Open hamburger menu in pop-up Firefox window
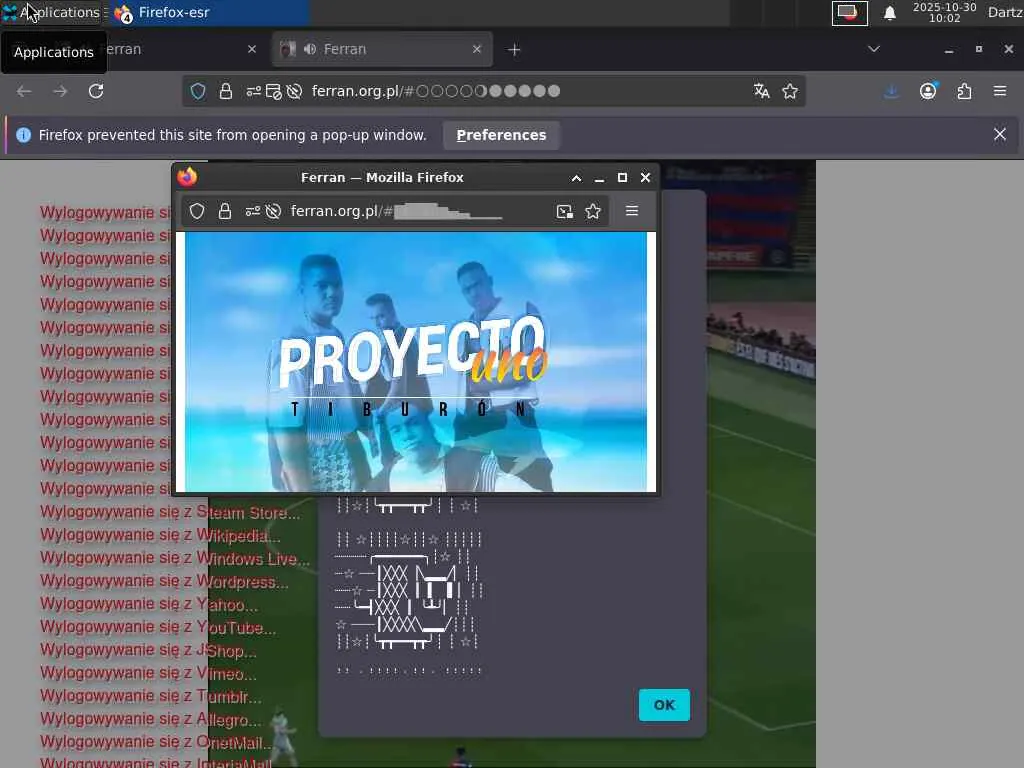Viewport: 1024px width, 768px height. 632,210
